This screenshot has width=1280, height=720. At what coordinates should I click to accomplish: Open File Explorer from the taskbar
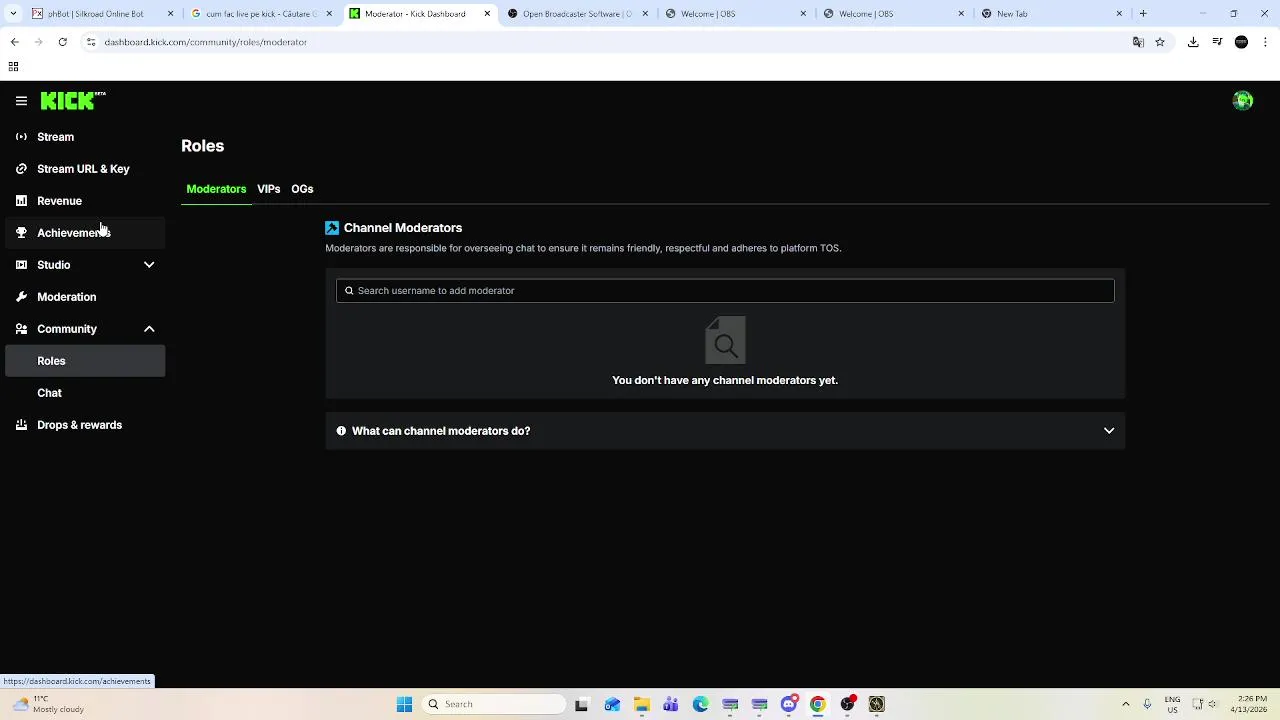(x=642, y=704)
